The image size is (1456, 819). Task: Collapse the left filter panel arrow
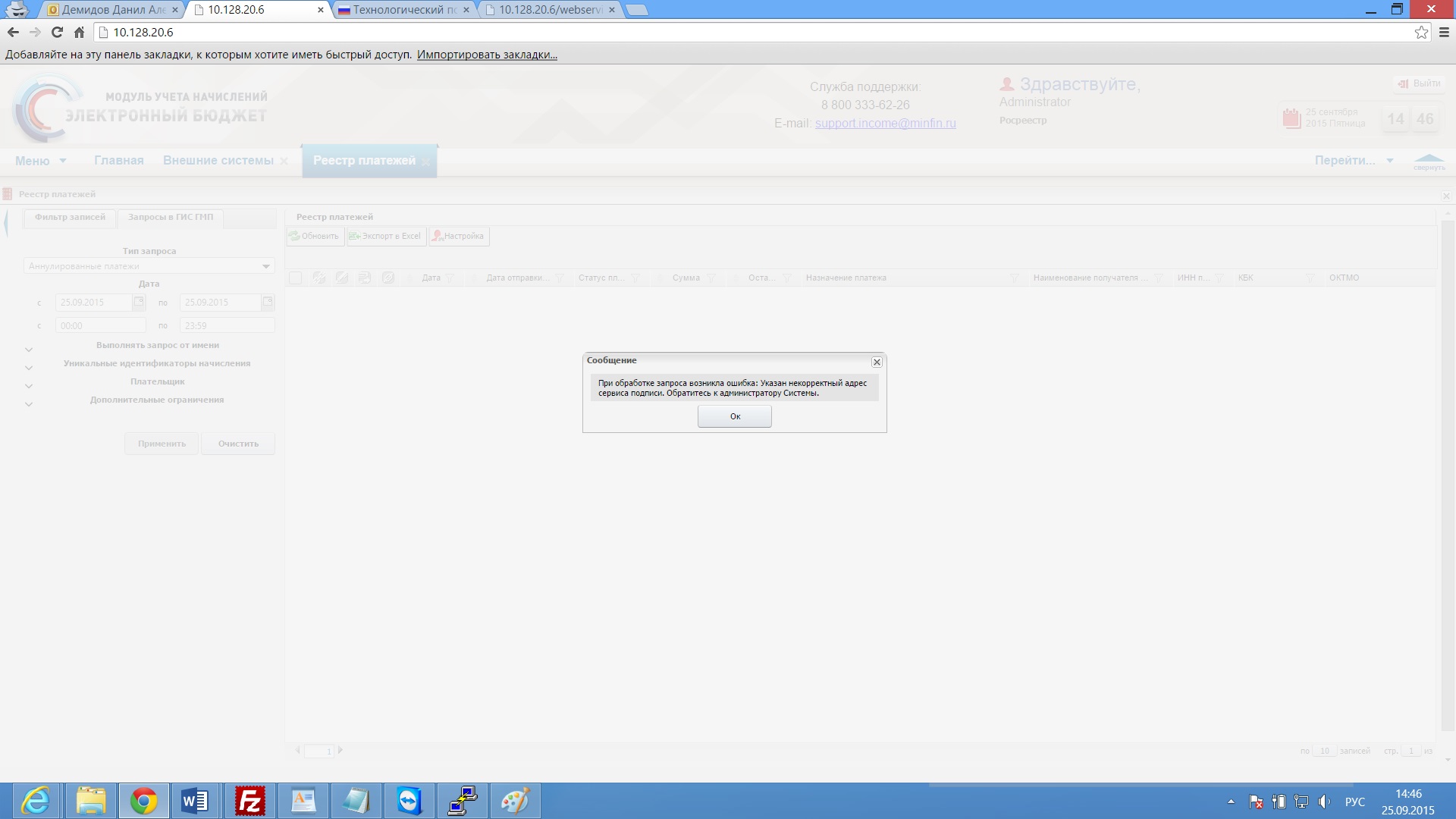click(7, 223)
